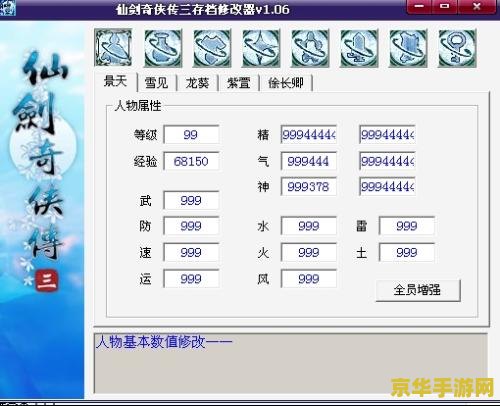Click the 人物基本数值修改 description text
500x406 pixels.
pyautogui.click(x=164, y=342)
